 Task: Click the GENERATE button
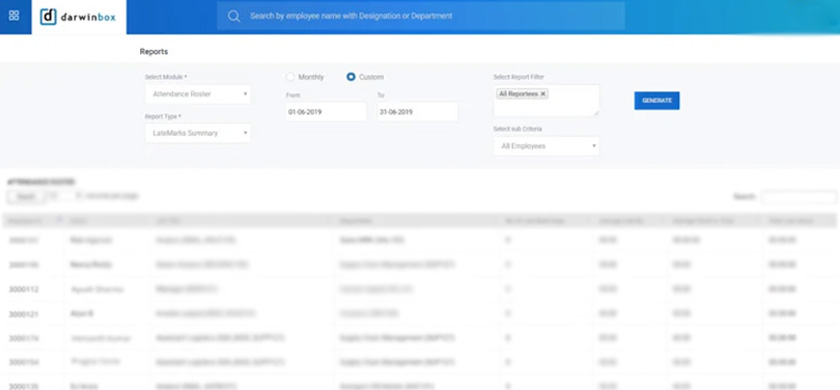pyautogui.click(x=657, y=101)
